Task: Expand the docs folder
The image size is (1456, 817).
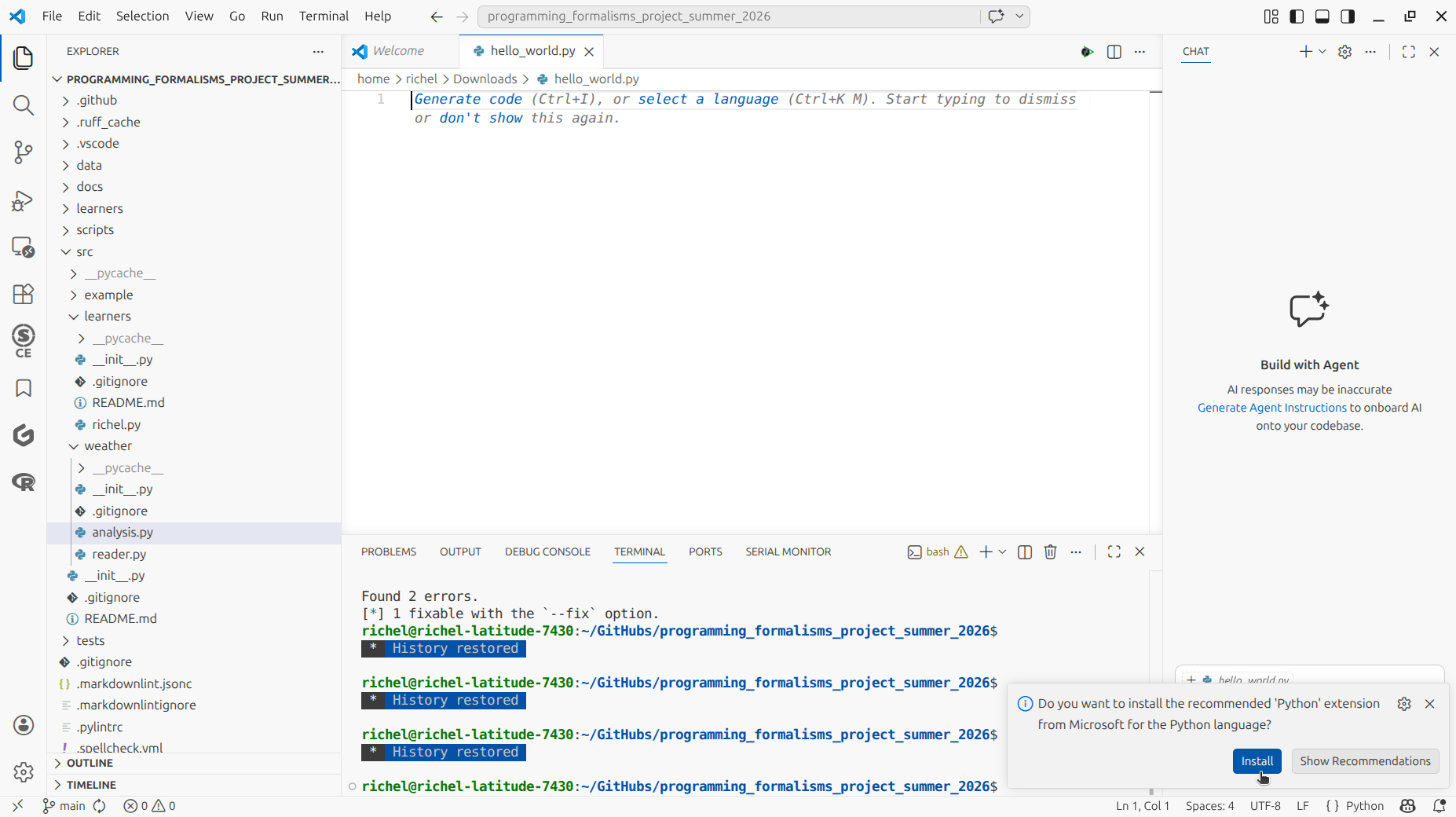Action: [x=194, y=187]
